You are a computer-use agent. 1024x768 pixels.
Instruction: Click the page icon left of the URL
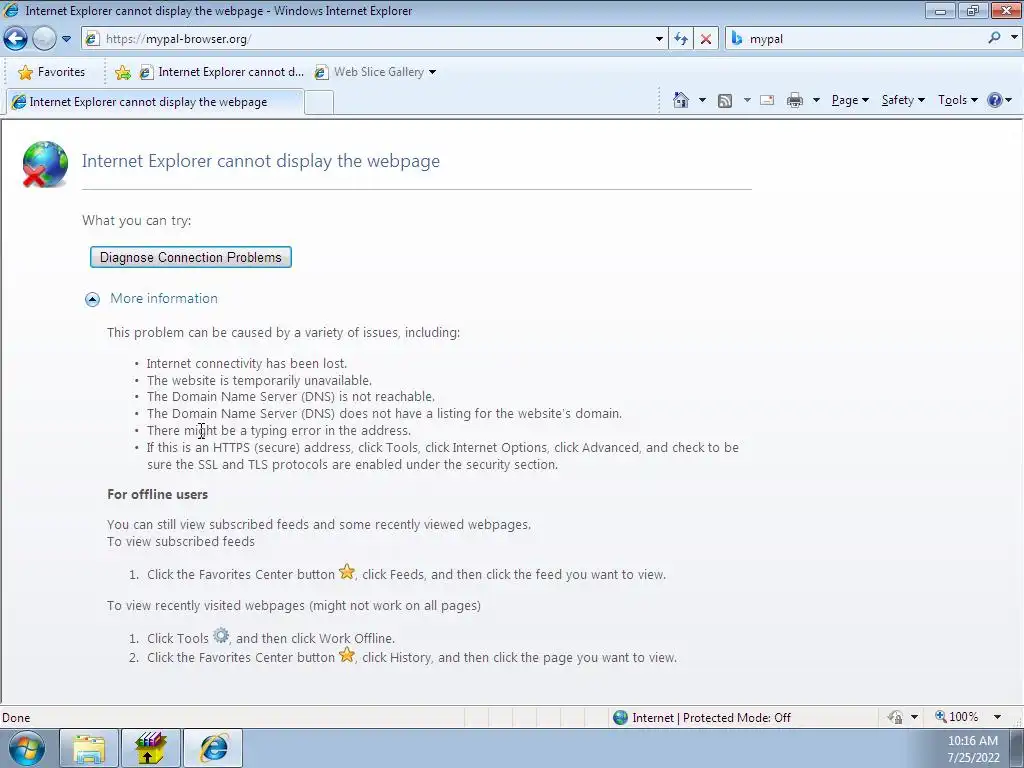coord(93,39)
